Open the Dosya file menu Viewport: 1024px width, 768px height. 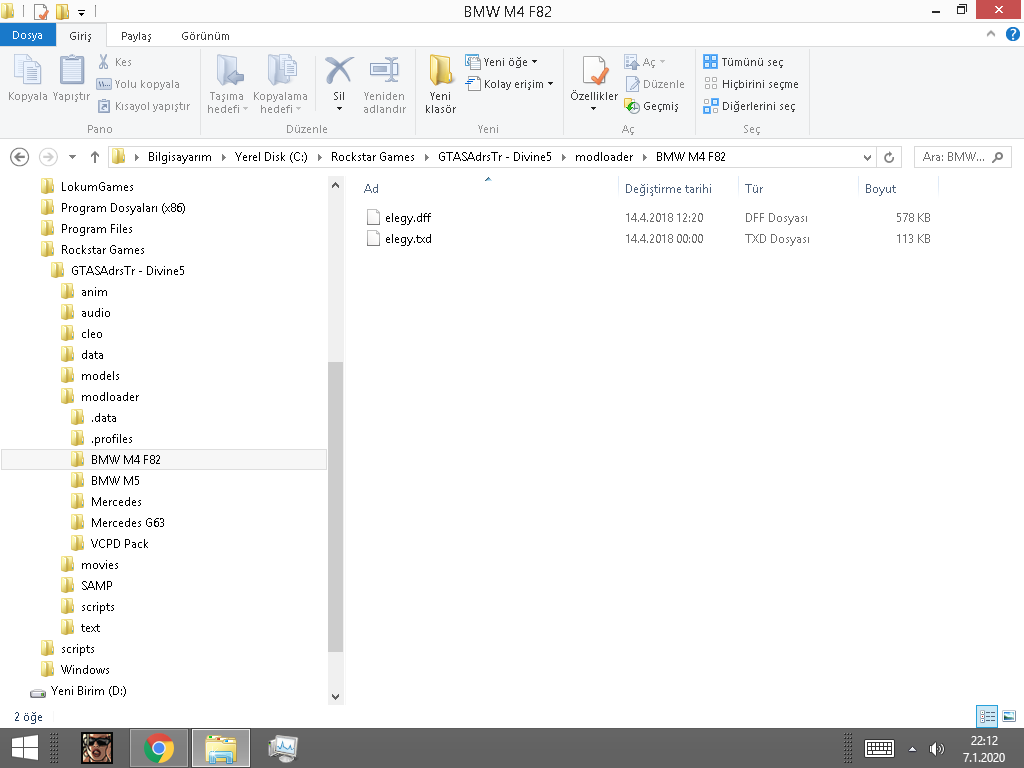point(27,35)
